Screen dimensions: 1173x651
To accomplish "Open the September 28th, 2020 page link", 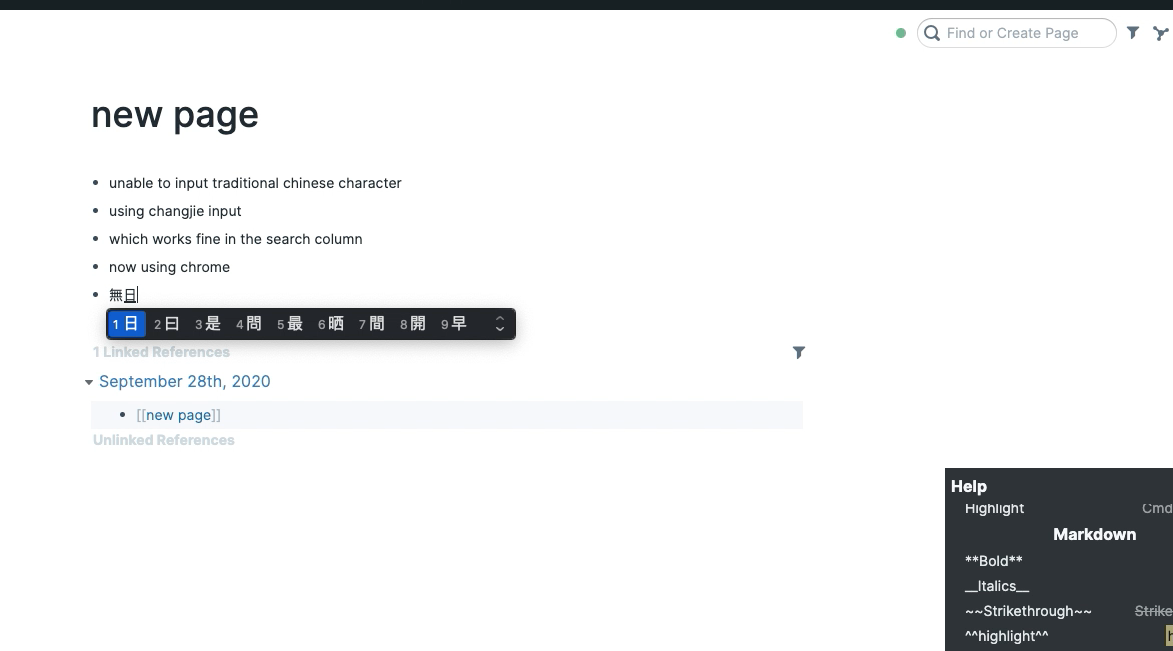I will point(185,382).
